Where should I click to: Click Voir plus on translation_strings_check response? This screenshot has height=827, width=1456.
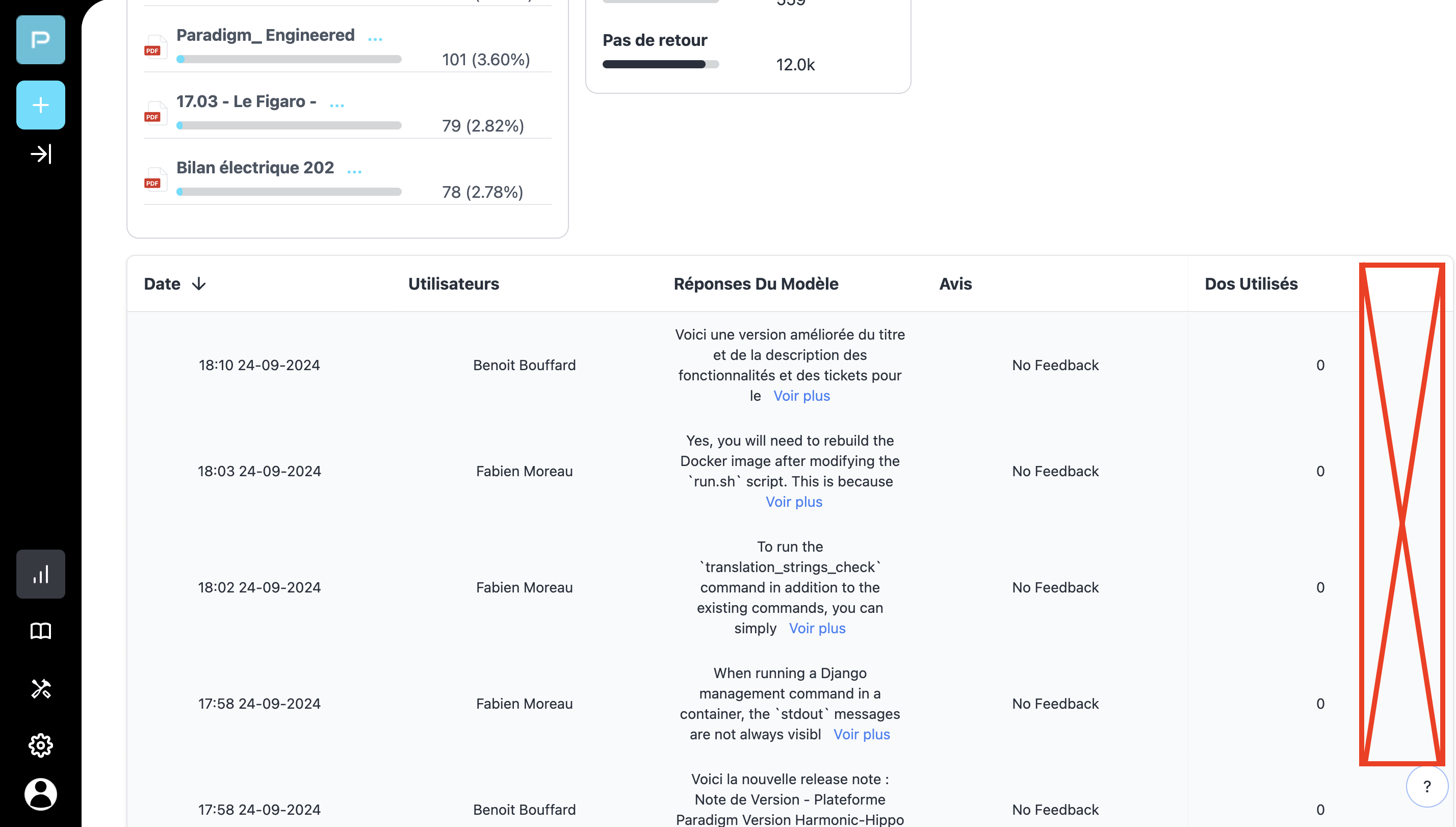[x=817, y=628]
